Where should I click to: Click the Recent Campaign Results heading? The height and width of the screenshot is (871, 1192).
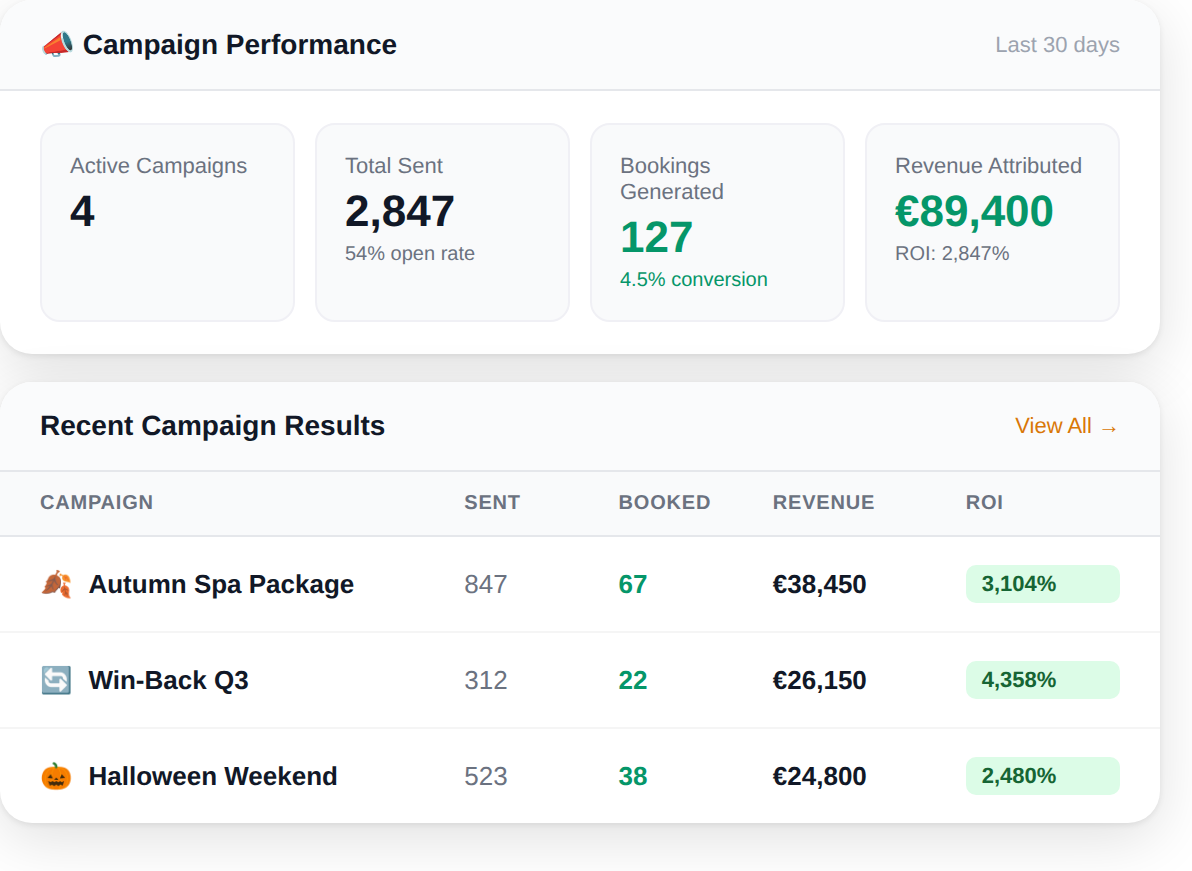click(212, 426)
